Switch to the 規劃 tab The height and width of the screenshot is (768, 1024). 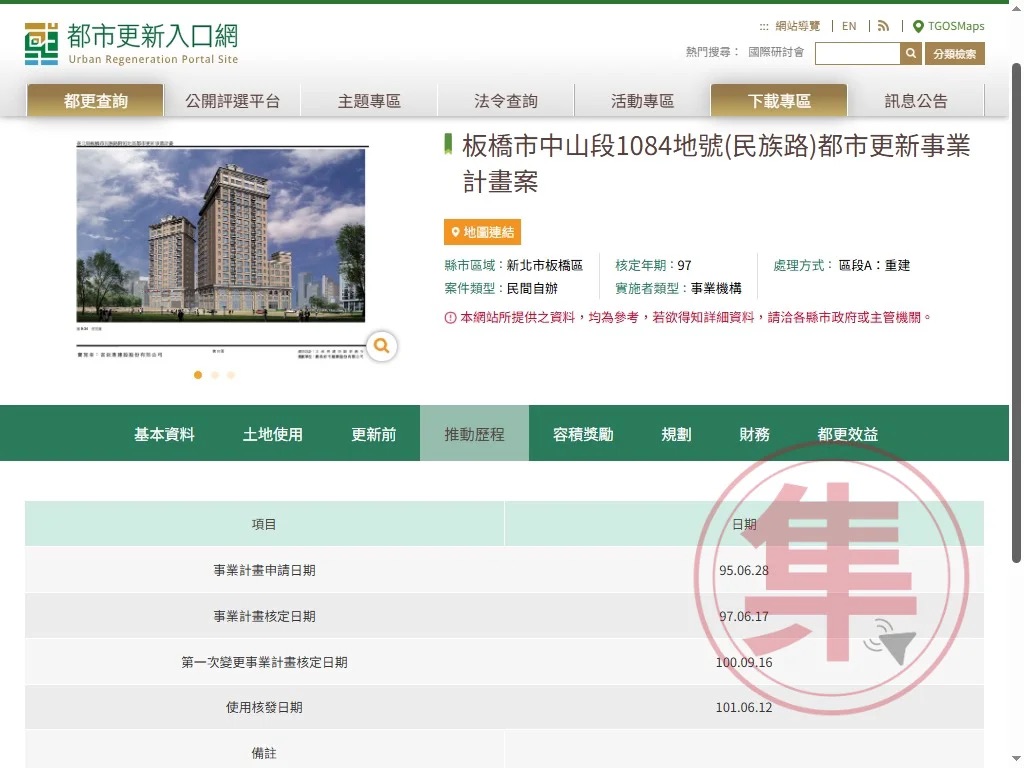click(x=676, y=434)
